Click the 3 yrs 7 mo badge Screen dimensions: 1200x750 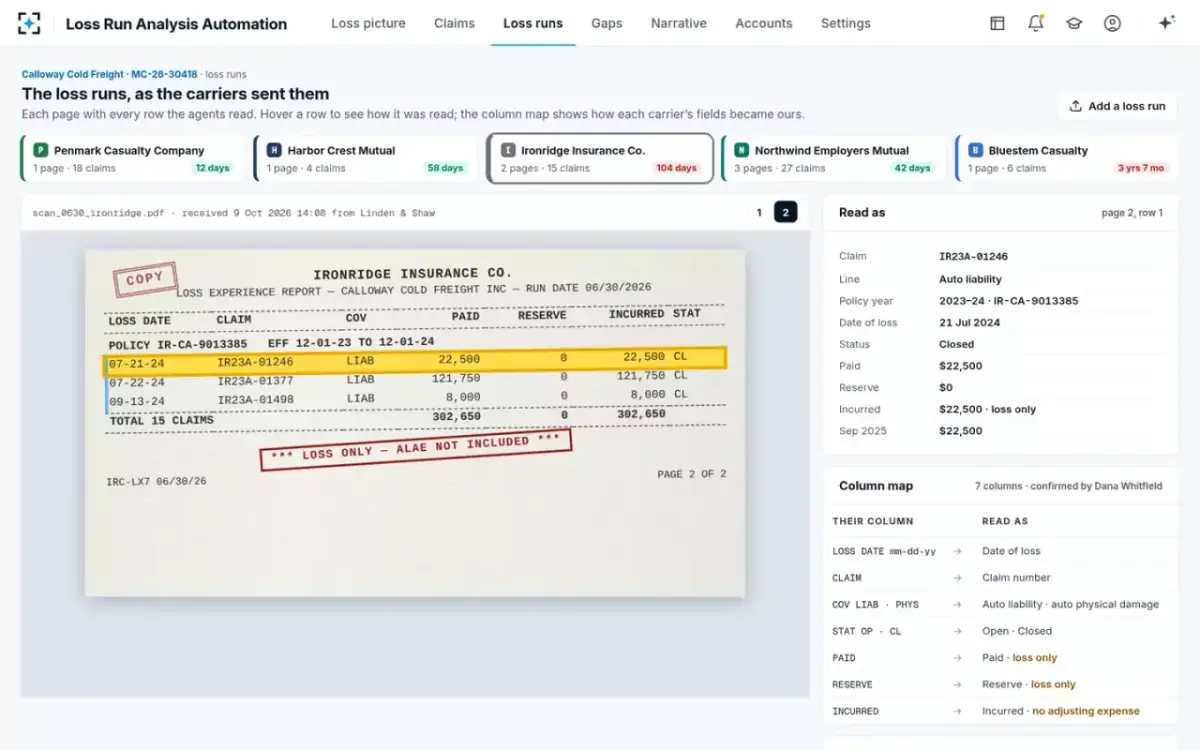click(1141, 168)
